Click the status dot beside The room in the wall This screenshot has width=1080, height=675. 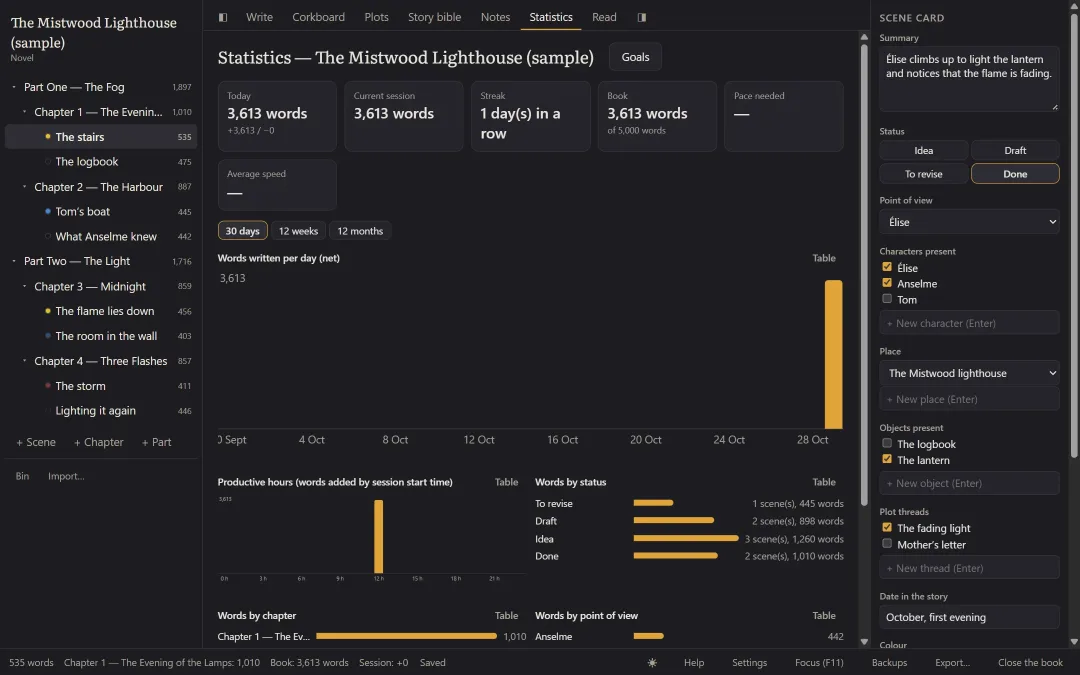pos(48,336)
